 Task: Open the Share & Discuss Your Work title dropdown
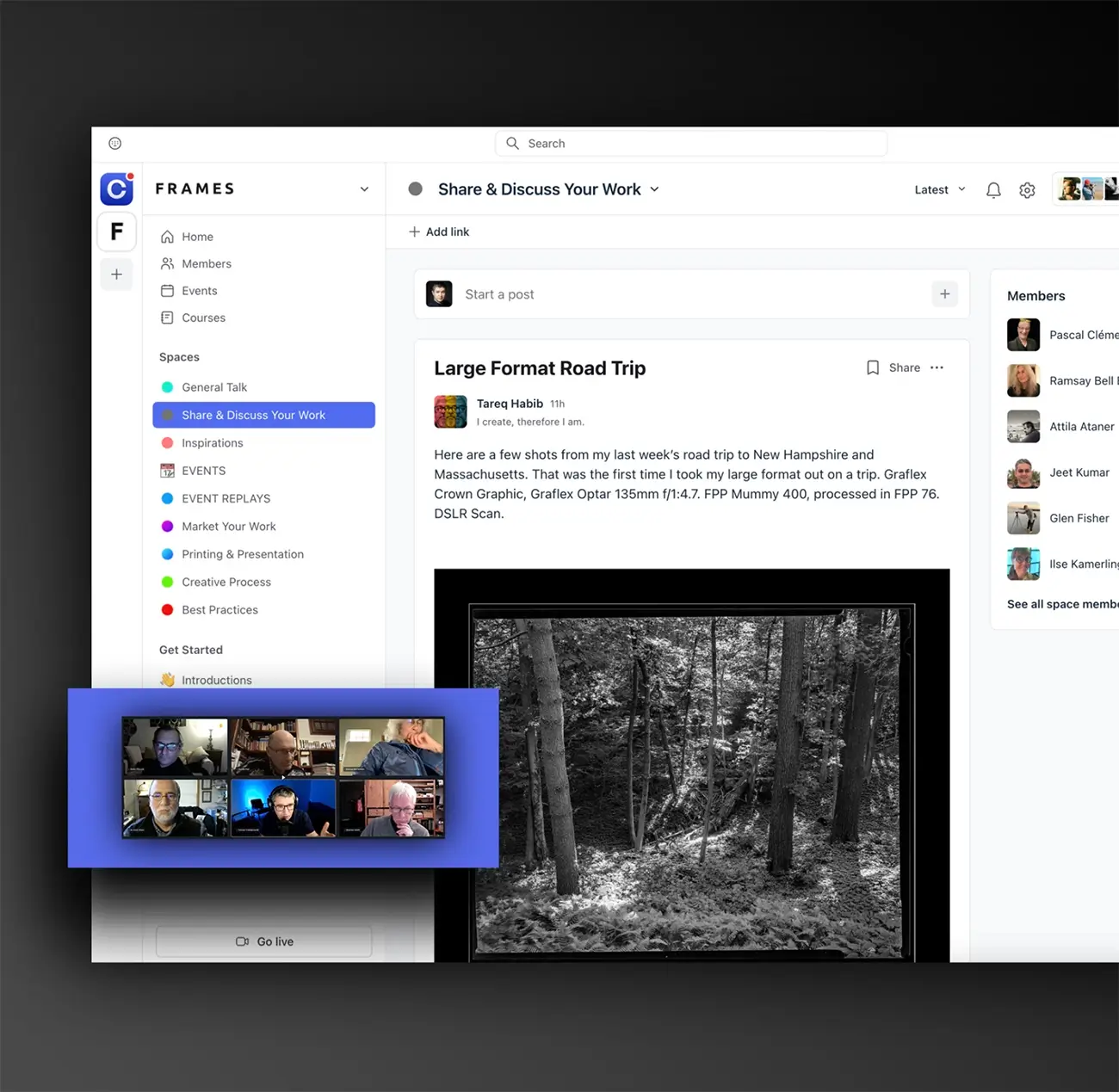pyautogui.click(x=654, y=189)
